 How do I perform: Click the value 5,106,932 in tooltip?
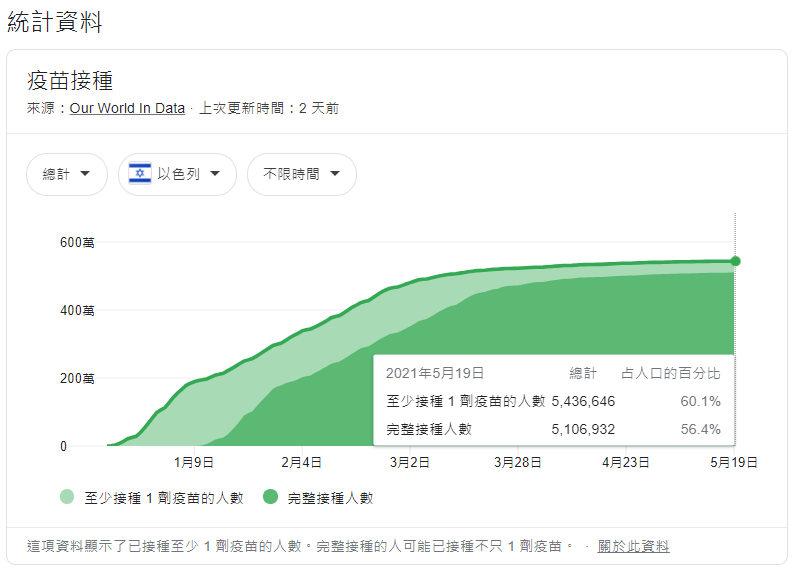pyautogui.click(x=583, y=429)
